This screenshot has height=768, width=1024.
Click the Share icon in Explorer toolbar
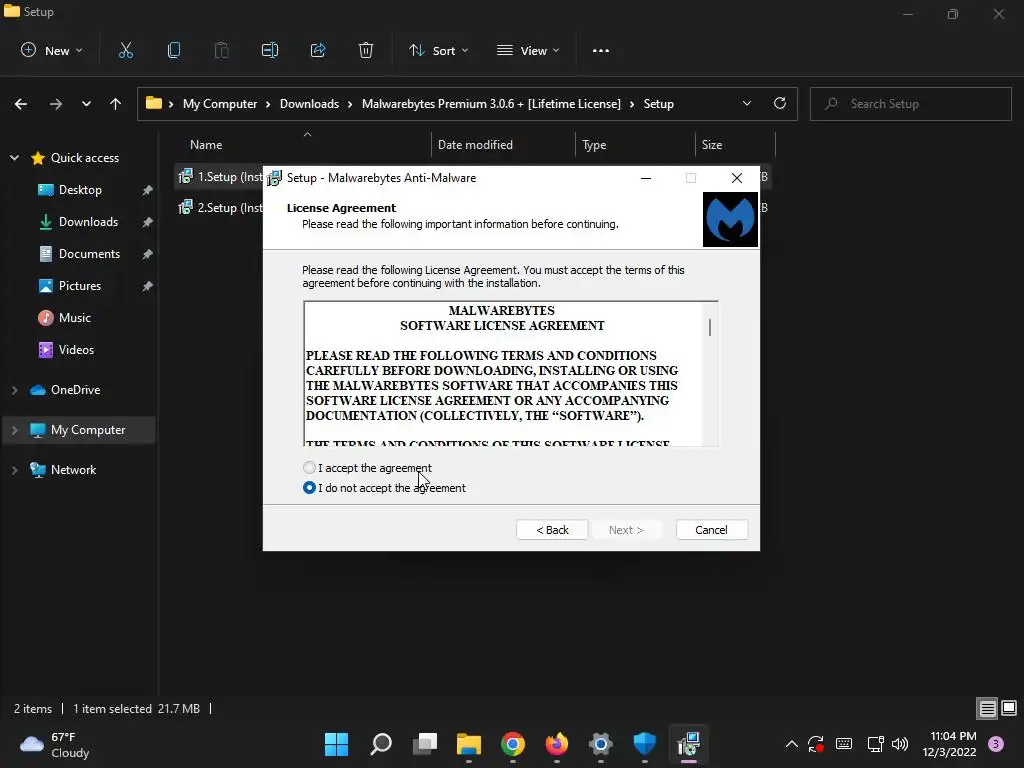(x=318, y=50)
